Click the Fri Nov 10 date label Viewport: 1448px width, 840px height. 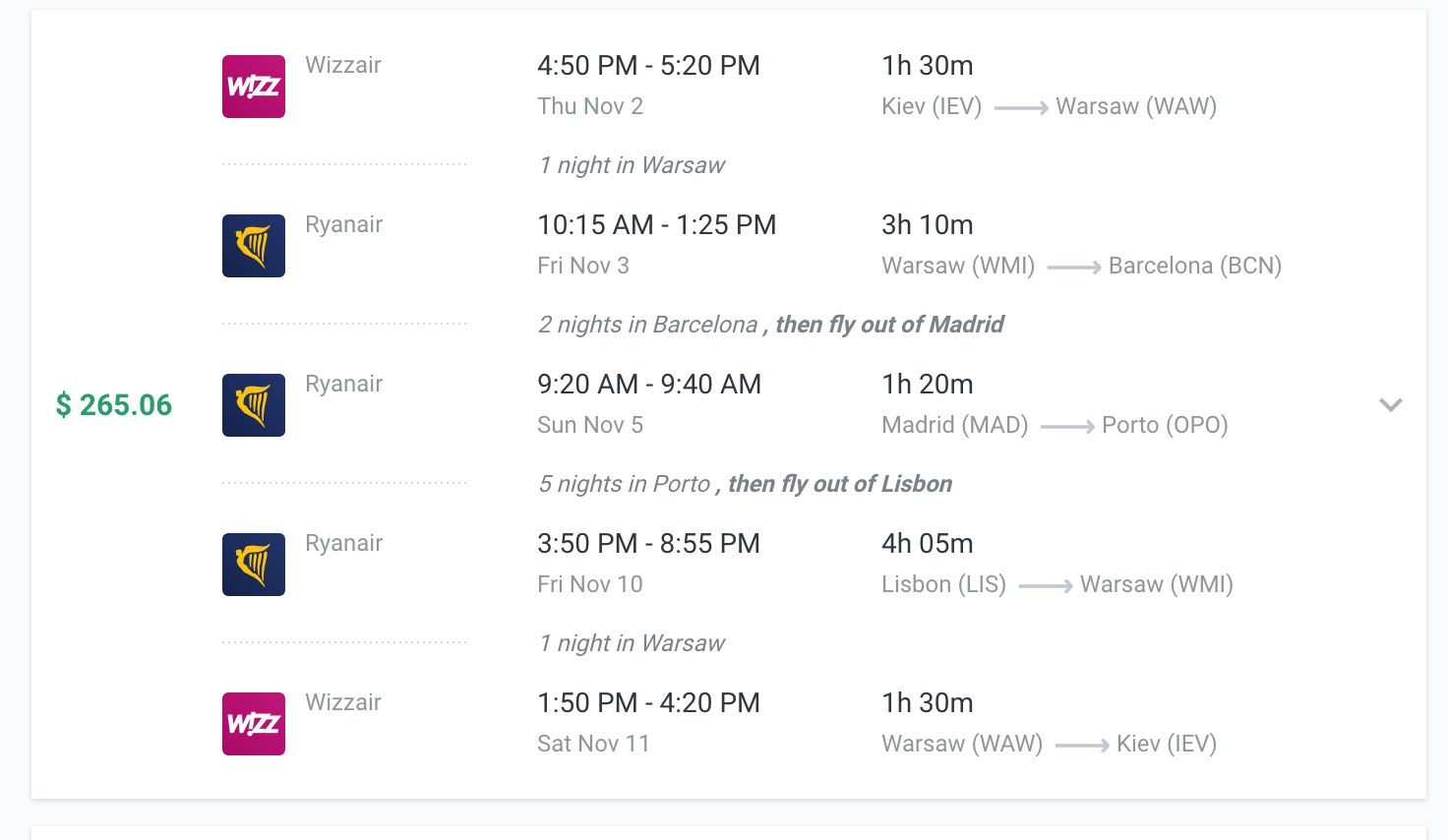(x=590, y=584)
